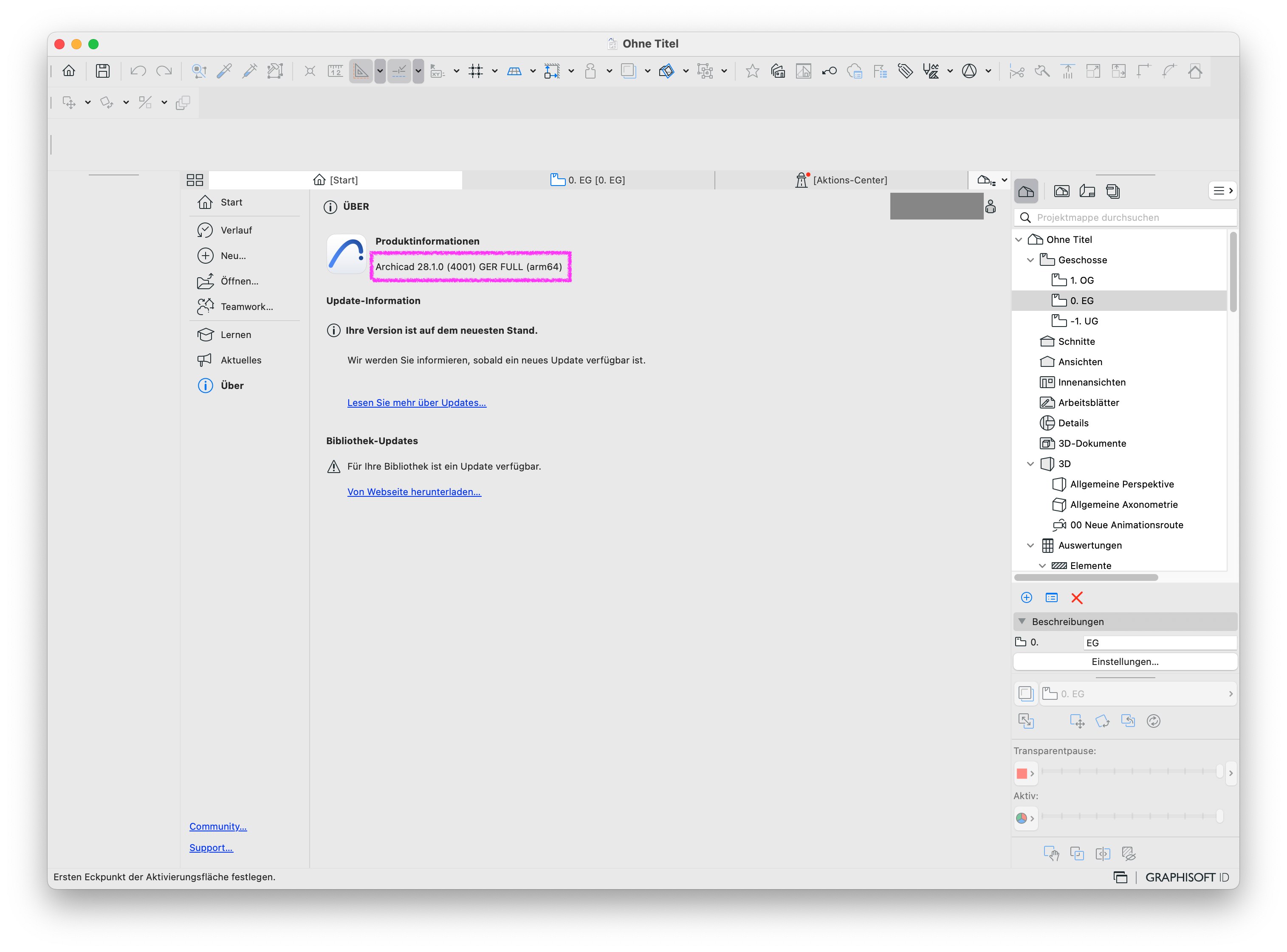Switch to the [Start] tab

(336, 180)
